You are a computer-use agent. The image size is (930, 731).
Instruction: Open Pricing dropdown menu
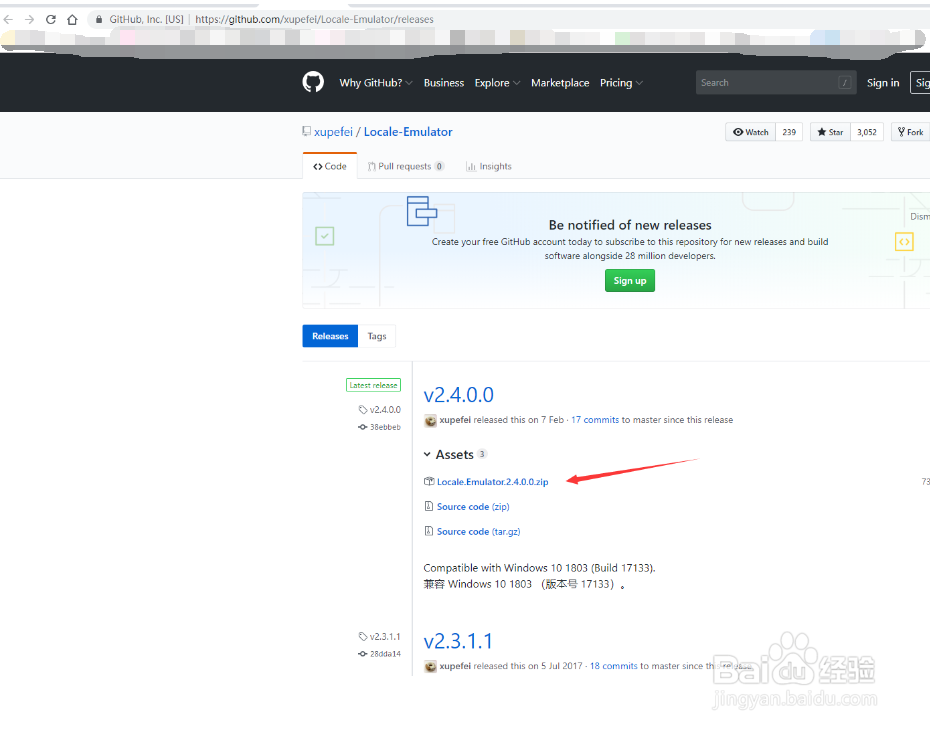(621, 82)
